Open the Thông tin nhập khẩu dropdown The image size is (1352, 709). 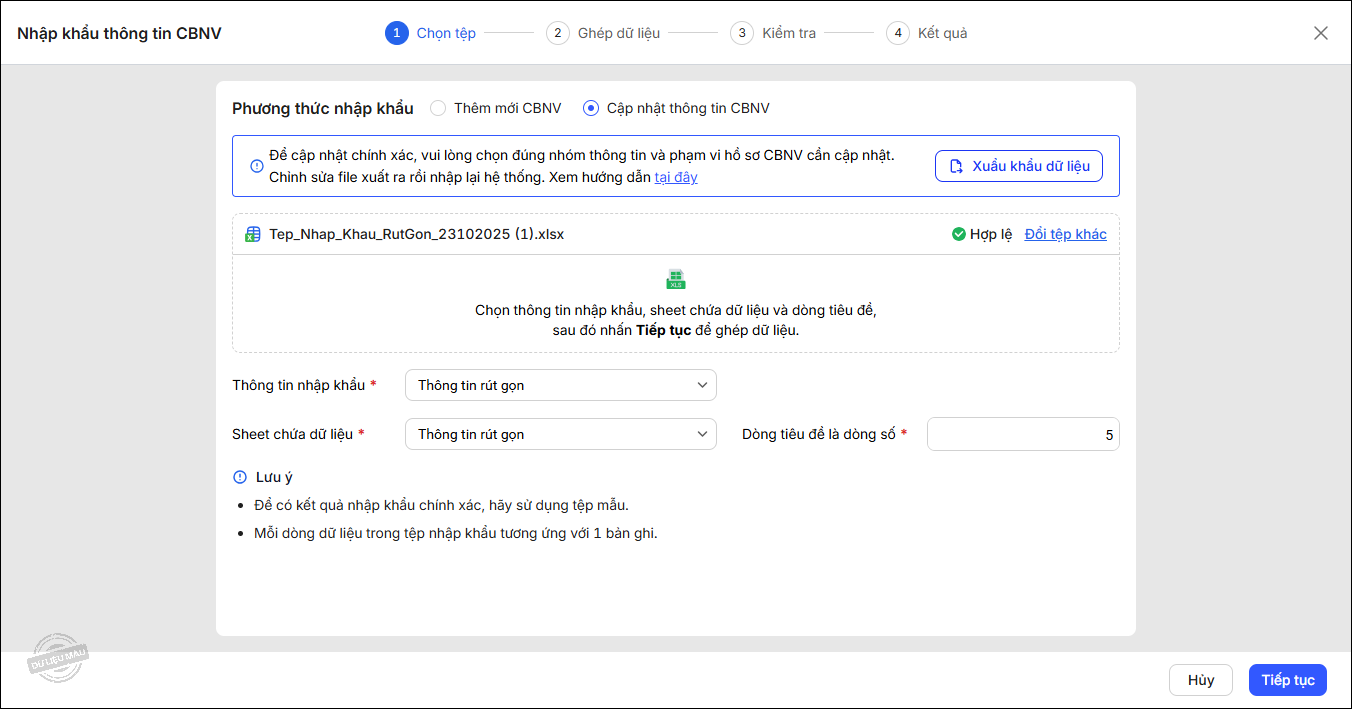click(x=560, y=385)
